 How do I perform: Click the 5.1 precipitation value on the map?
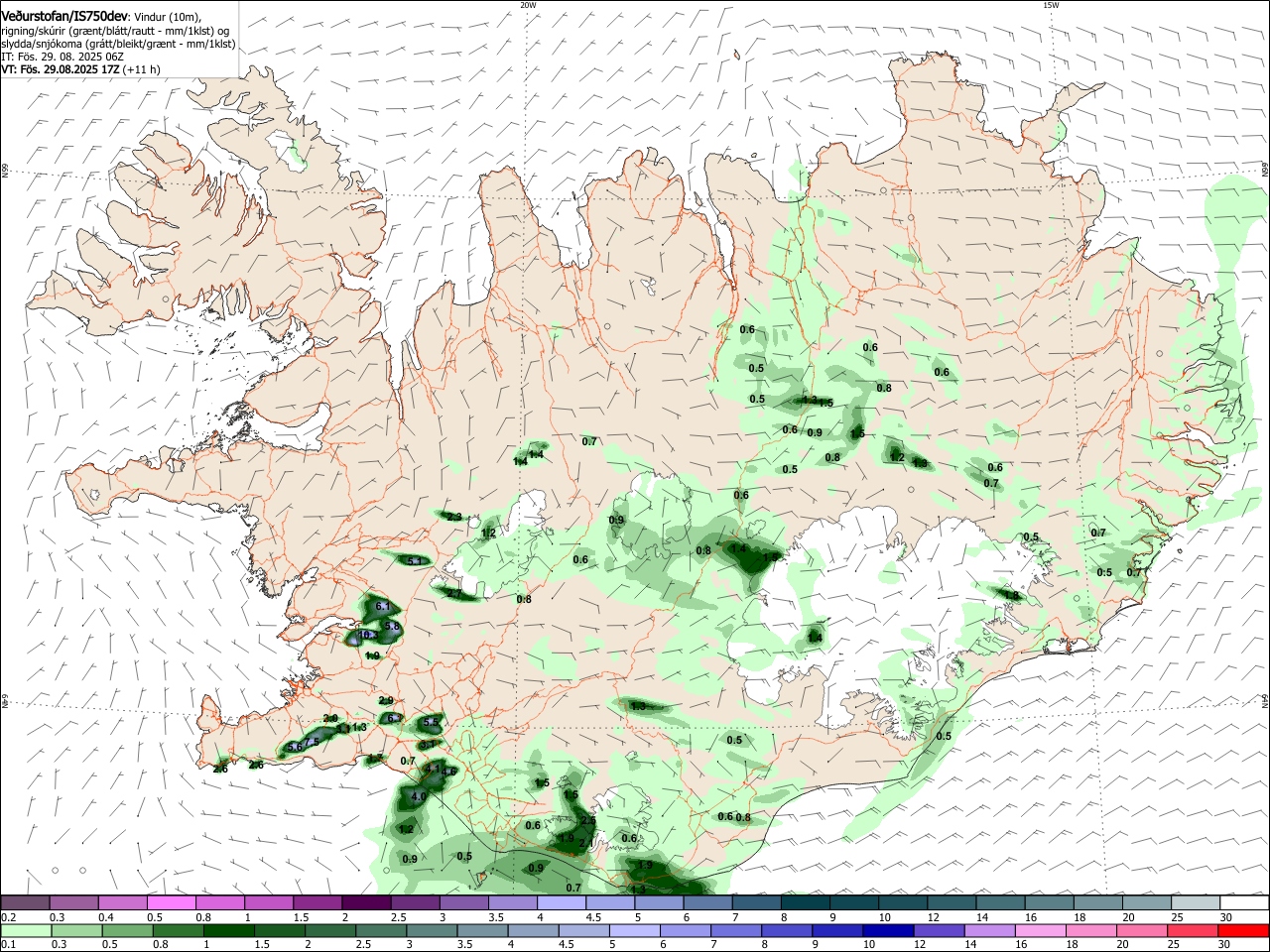coord(415,561)
